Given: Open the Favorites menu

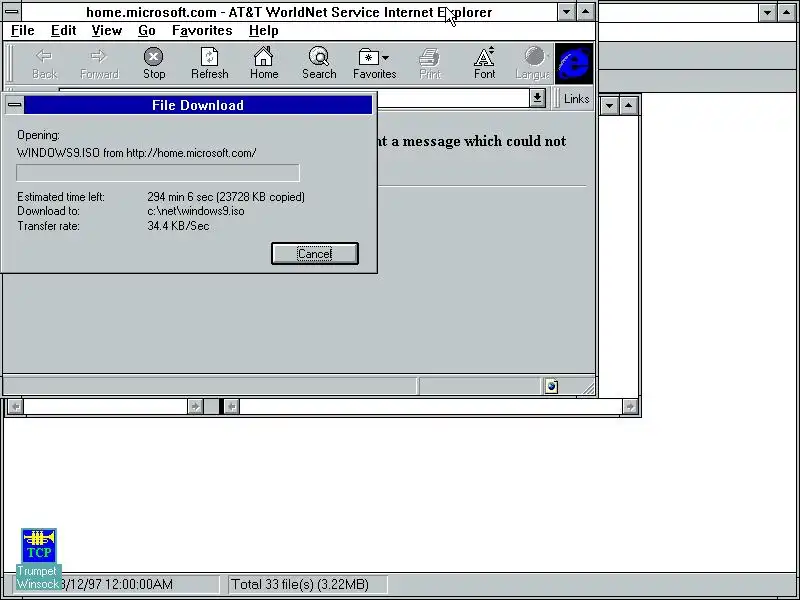Looking at the screenshot, I should [x=202, y=31].
